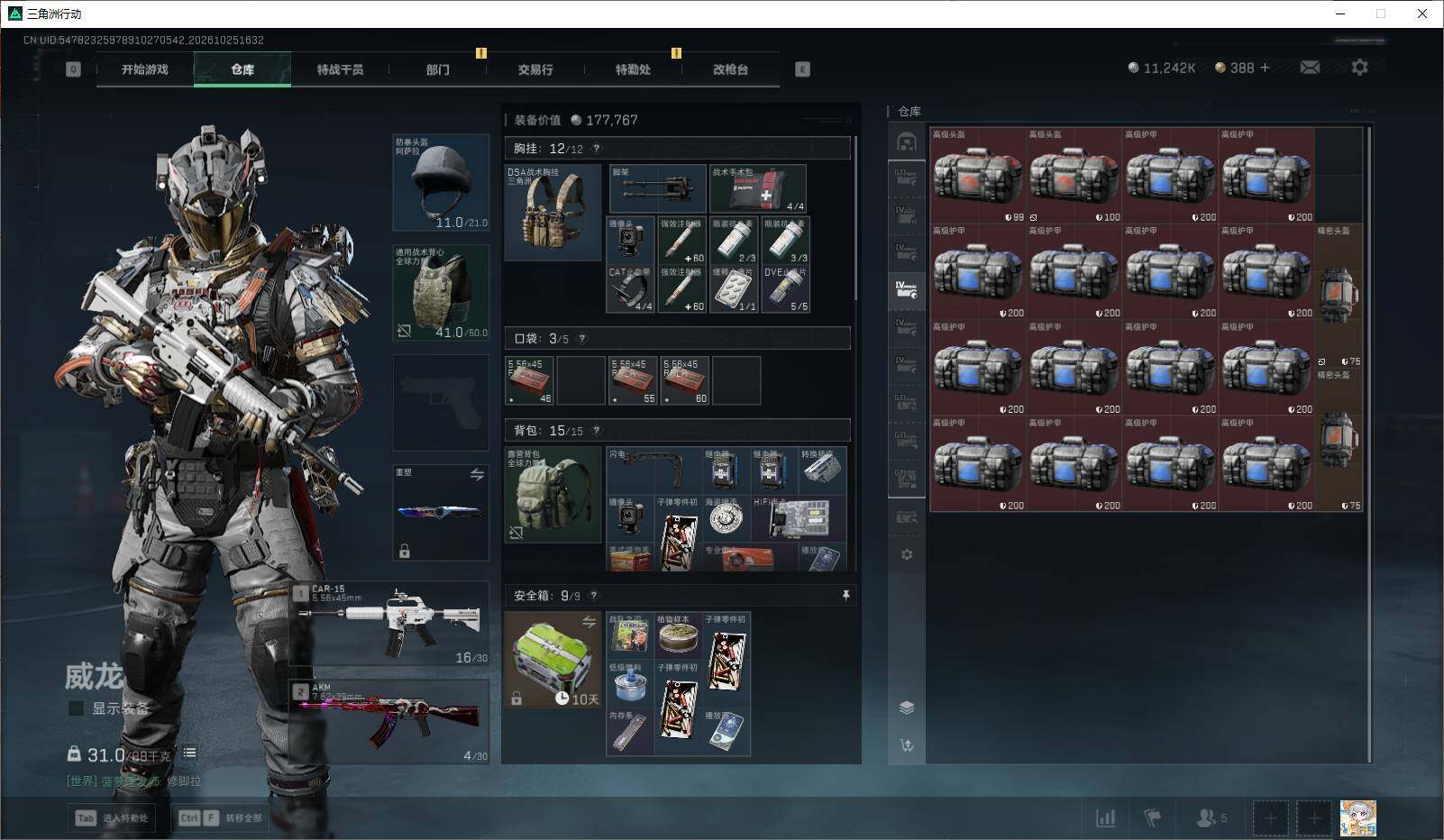Click the swap icon on melee weapon slot
The image size is (1444, 840).
(x=477, y=475)
